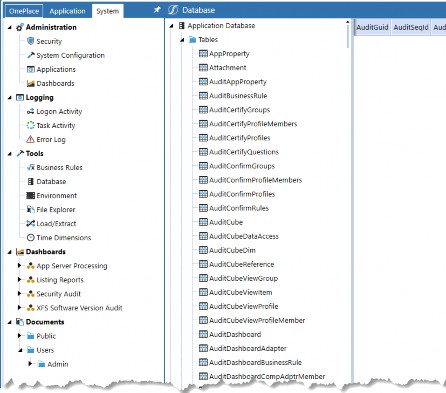Image resolution: width=446 pixels, height=393 pixels.
Task: Collapse the Logging section
Action: coord(10,98)
